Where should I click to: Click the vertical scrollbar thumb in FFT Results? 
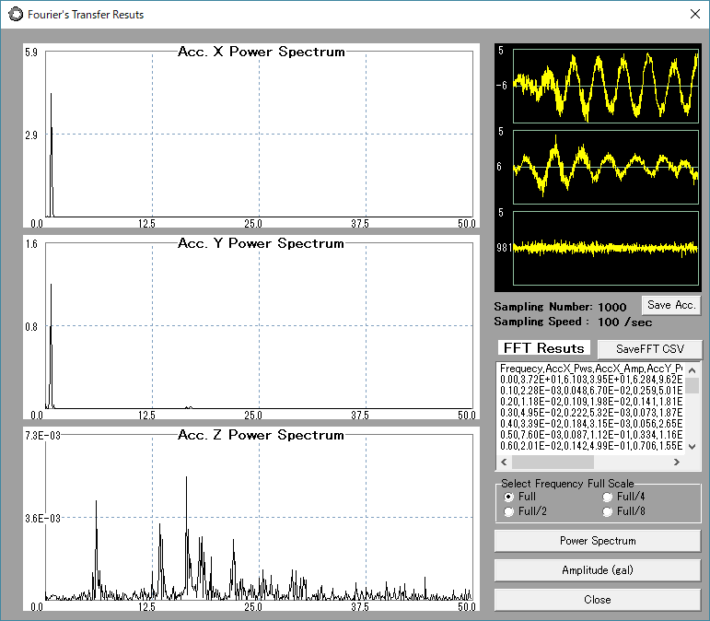(x=692, y=386)
